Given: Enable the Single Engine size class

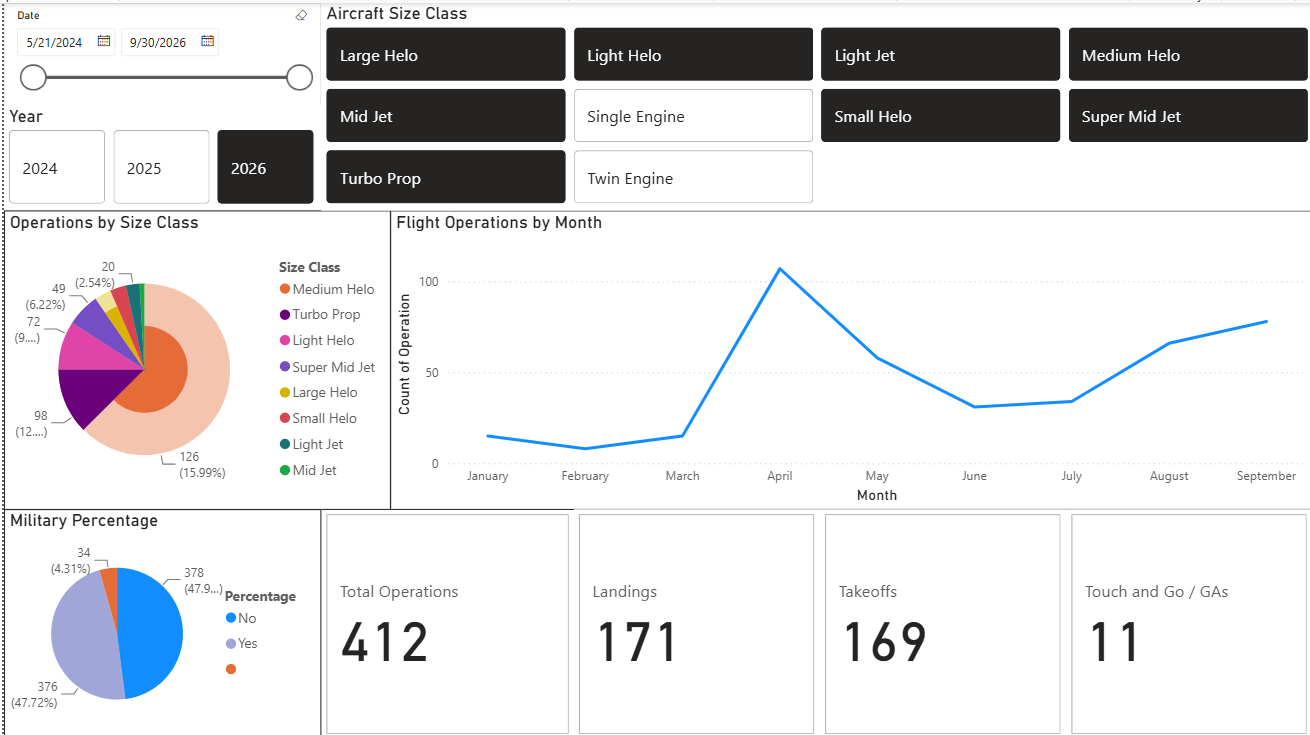Looking at the screenshot, I should (693, 116).
